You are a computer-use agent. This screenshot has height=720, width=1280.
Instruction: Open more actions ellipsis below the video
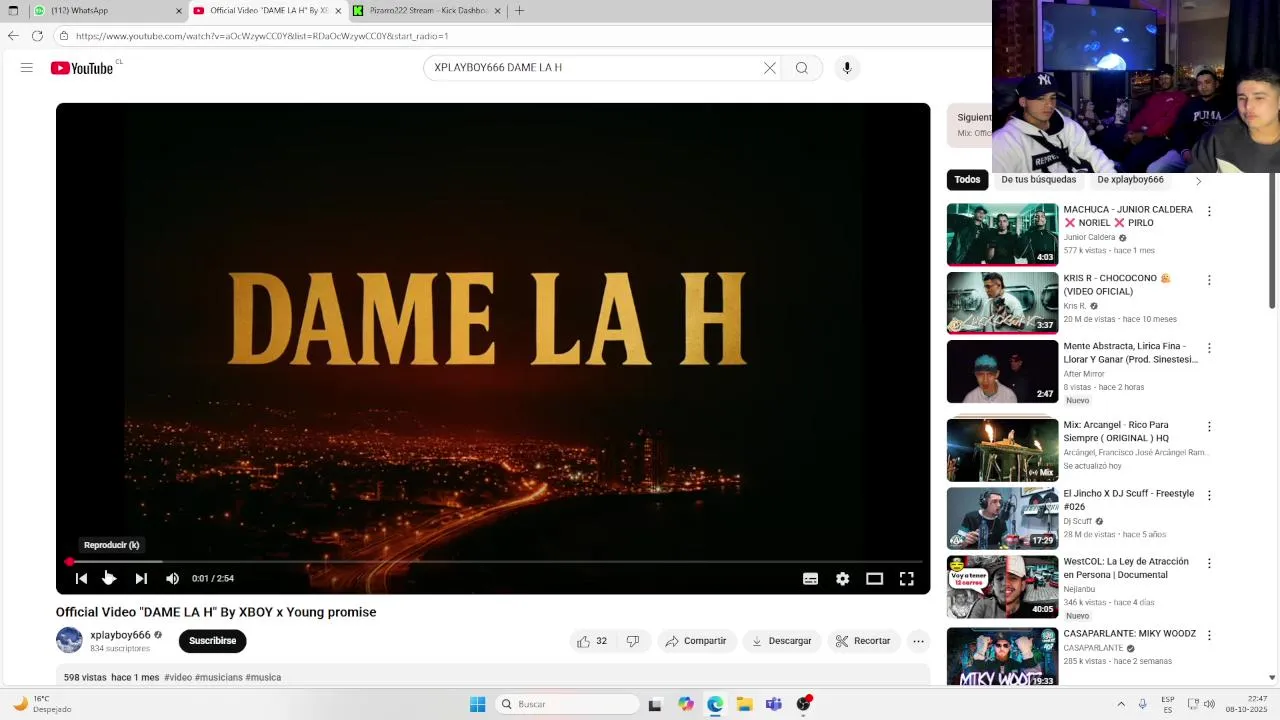click(x=918, y=641)
